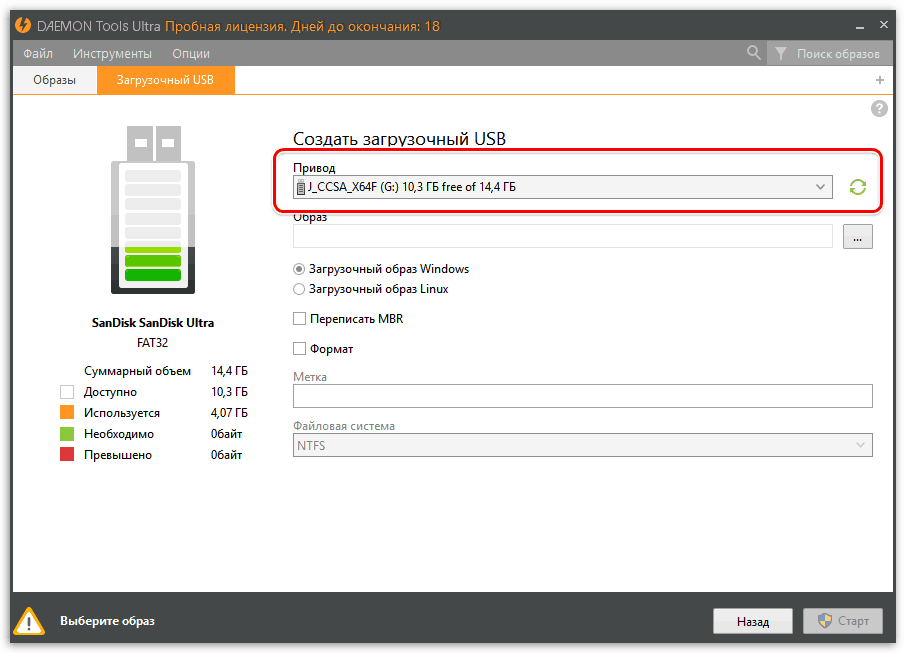Add new tab with plus icon
This screenshot has width=906, height=653.
[x=880, y=80]
